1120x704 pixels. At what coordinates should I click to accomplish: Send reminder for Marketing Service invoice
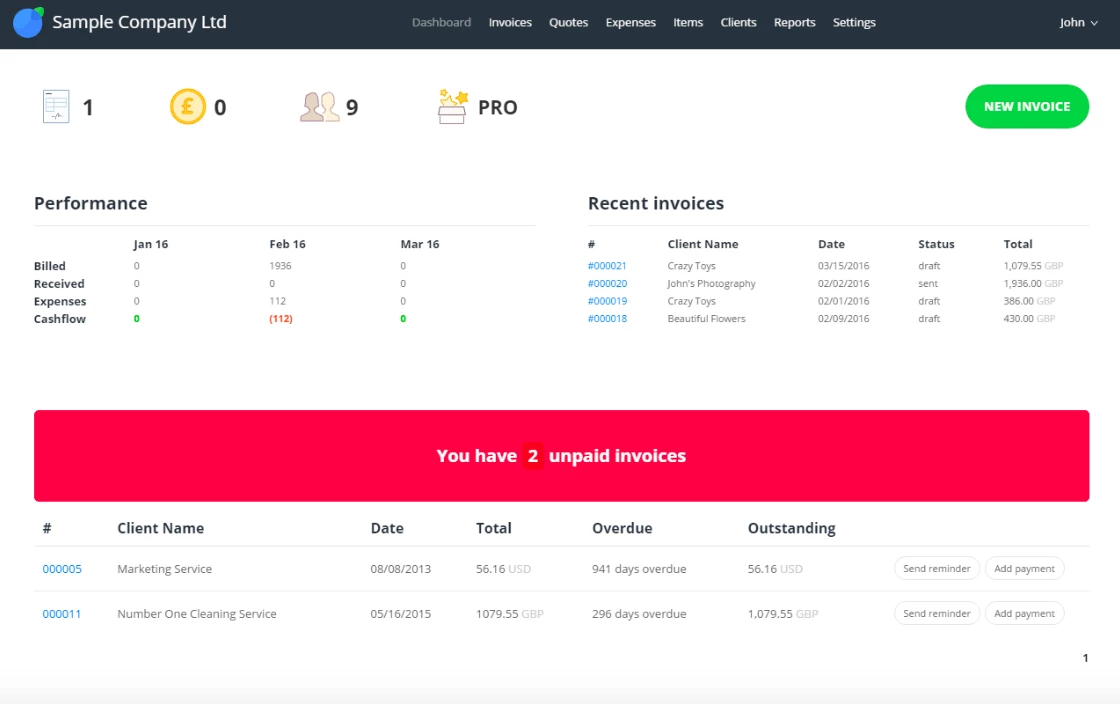click(x=936, y=569)
